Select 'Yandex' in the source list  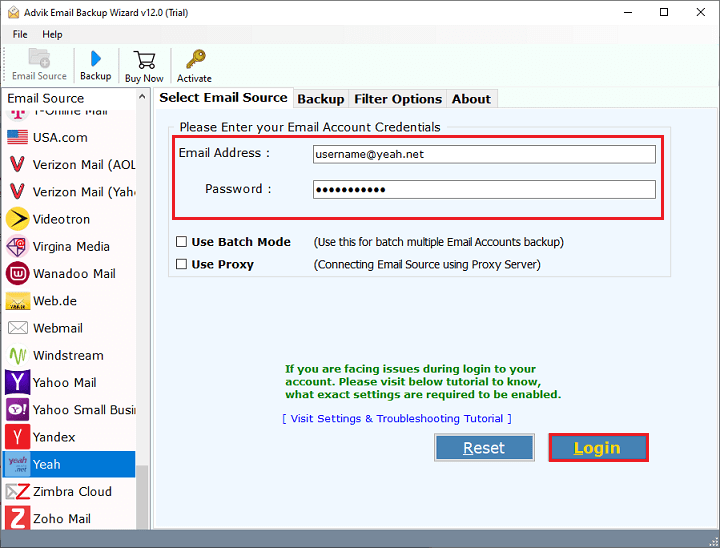pyautogui.click(x=54, y=437)
